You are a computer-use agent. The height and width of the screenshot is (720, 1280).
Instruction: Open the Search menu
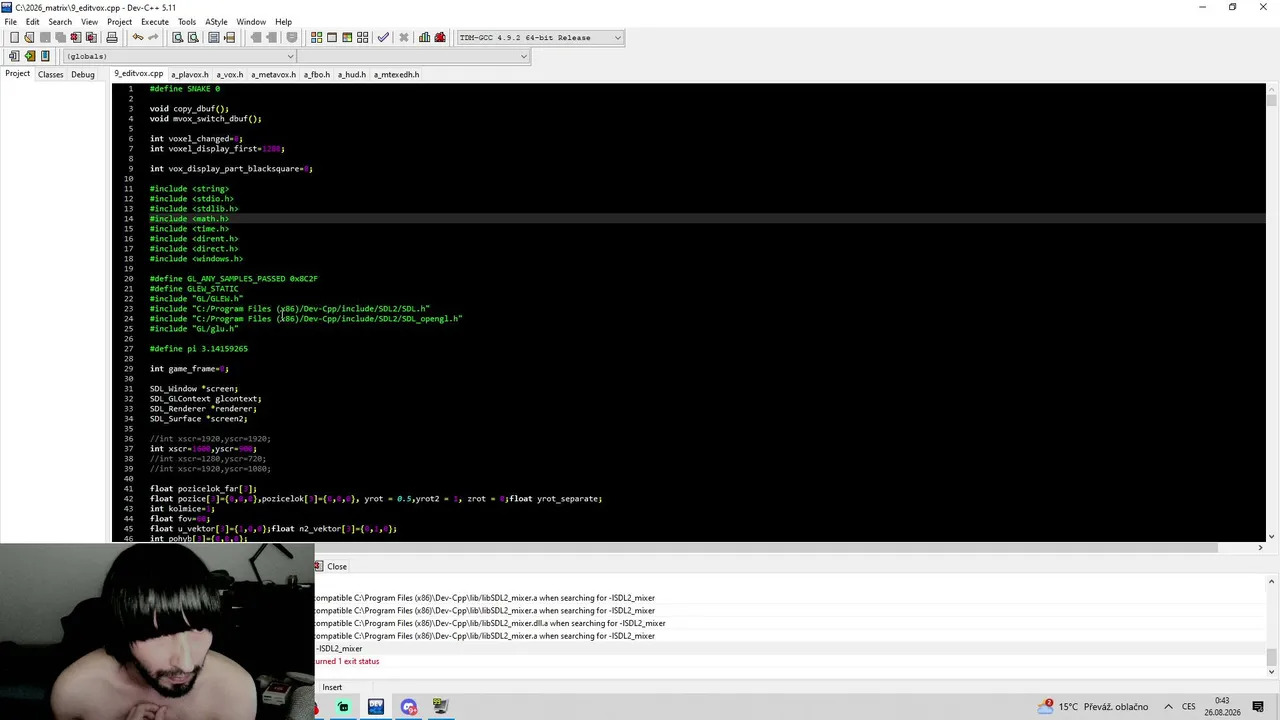pos(60,22)
